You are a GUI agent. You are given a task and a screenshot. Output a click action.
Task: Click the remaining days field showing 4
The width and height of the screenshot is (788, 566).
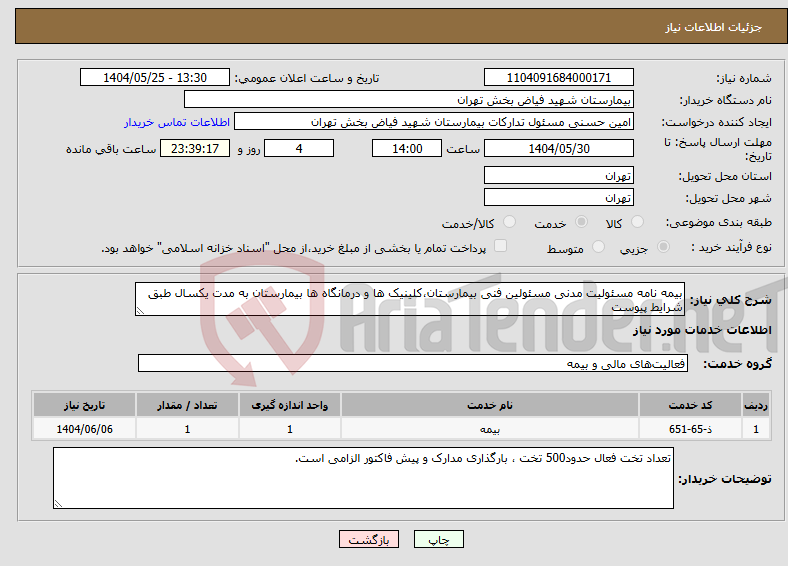tap(299, 148)
